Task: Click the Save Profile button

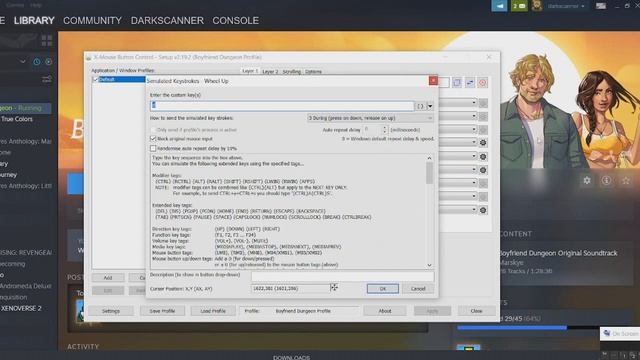Action: [162, 311]
